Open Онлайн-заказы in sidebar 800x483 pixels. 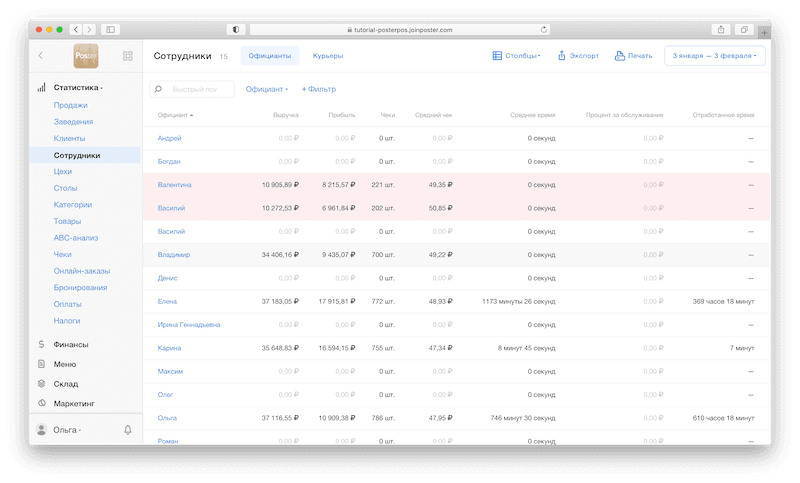pos(82,271)
